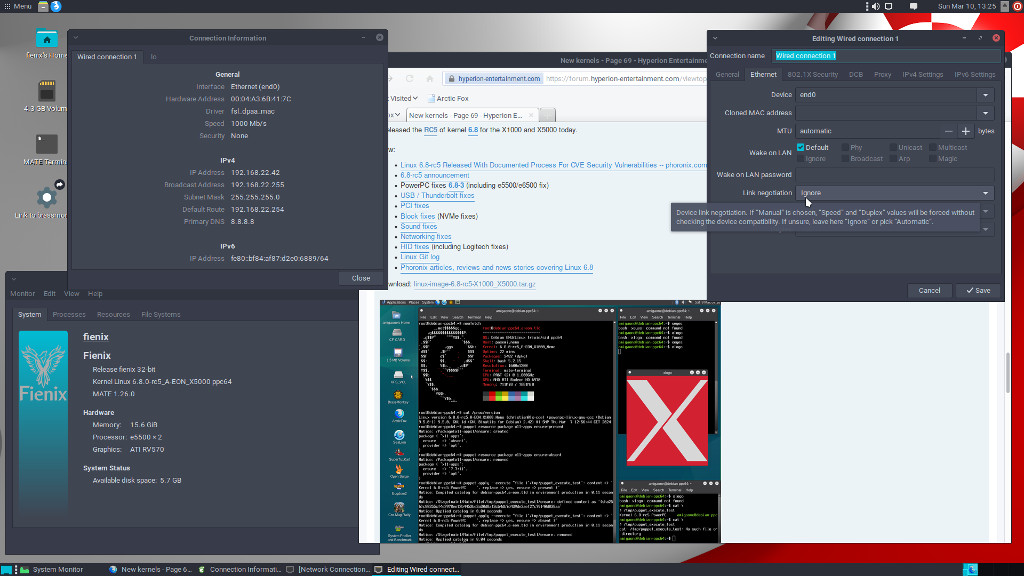Screen dimensions: 1024x576
Task: Open the Most Visited bookmarks dropdown
Action: [404, 99]
